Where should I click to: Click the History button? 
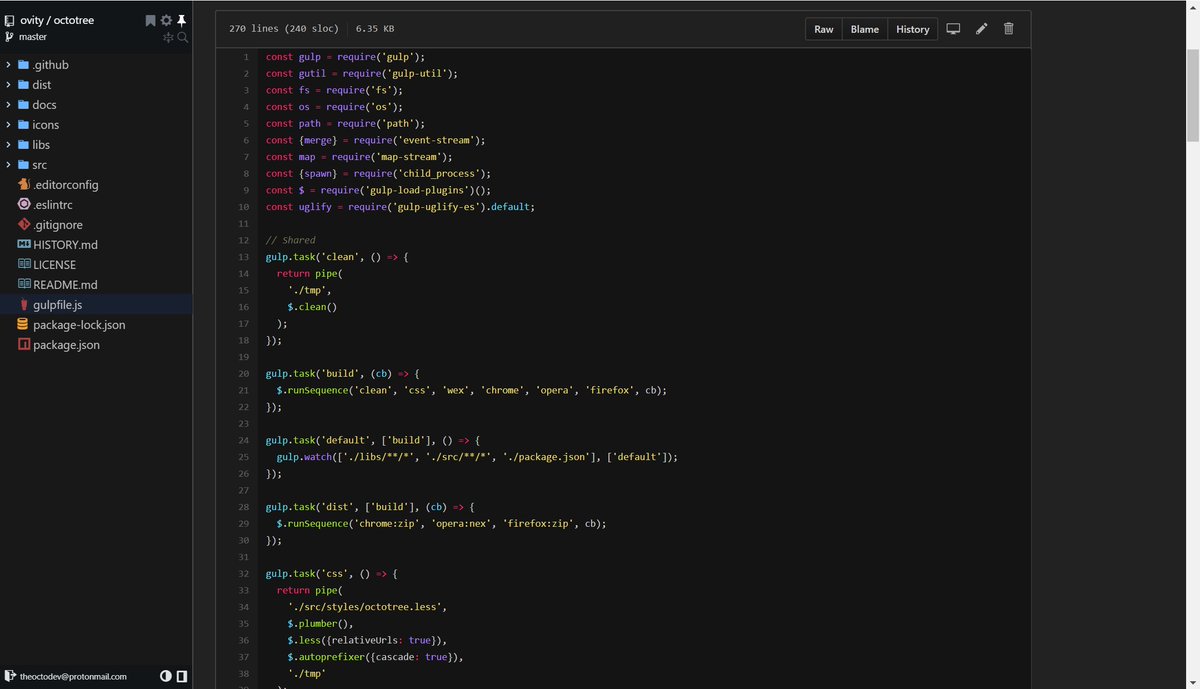[x=913, y=29]
